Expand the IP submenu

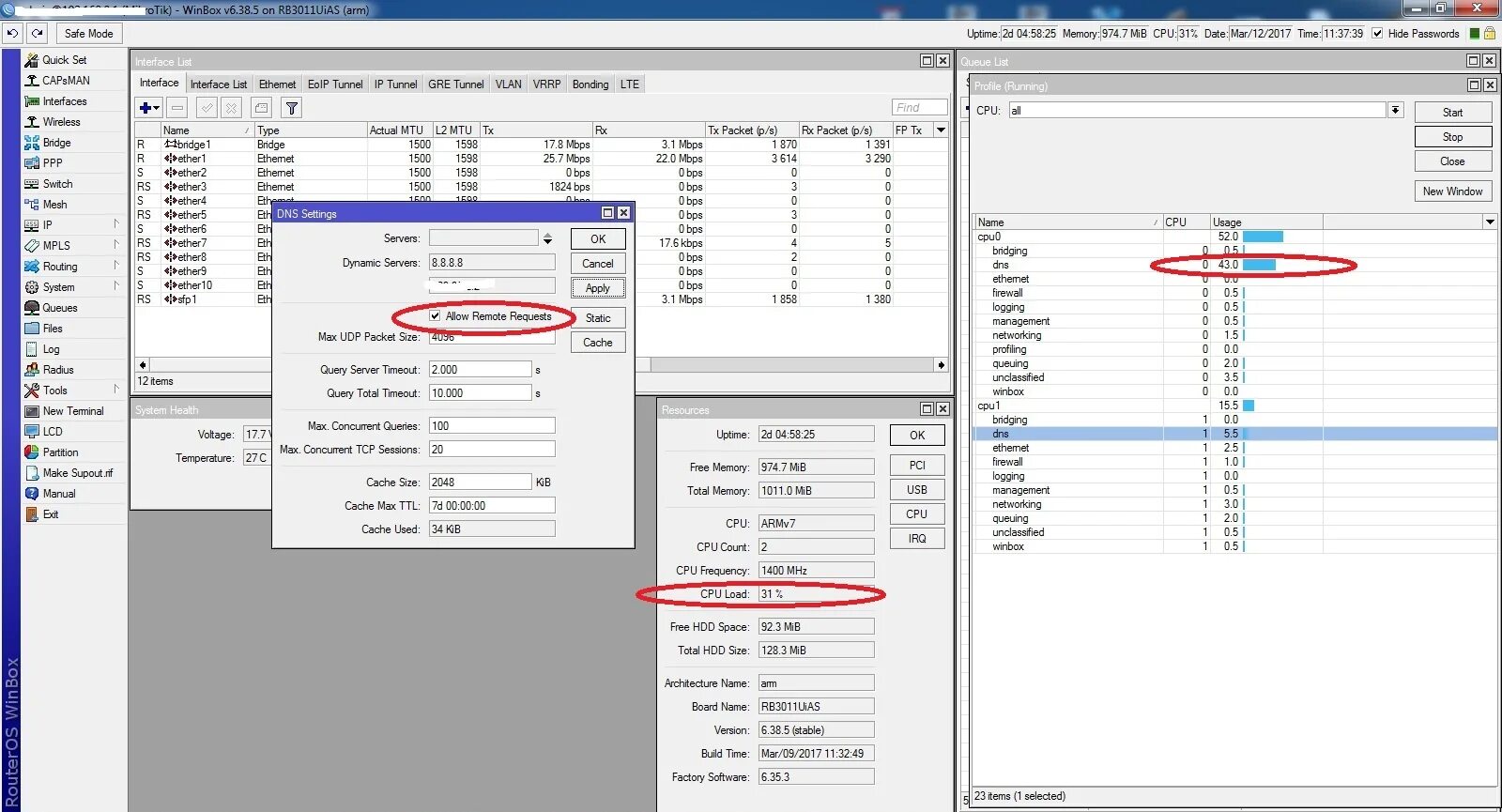click(x=116, y=224)
